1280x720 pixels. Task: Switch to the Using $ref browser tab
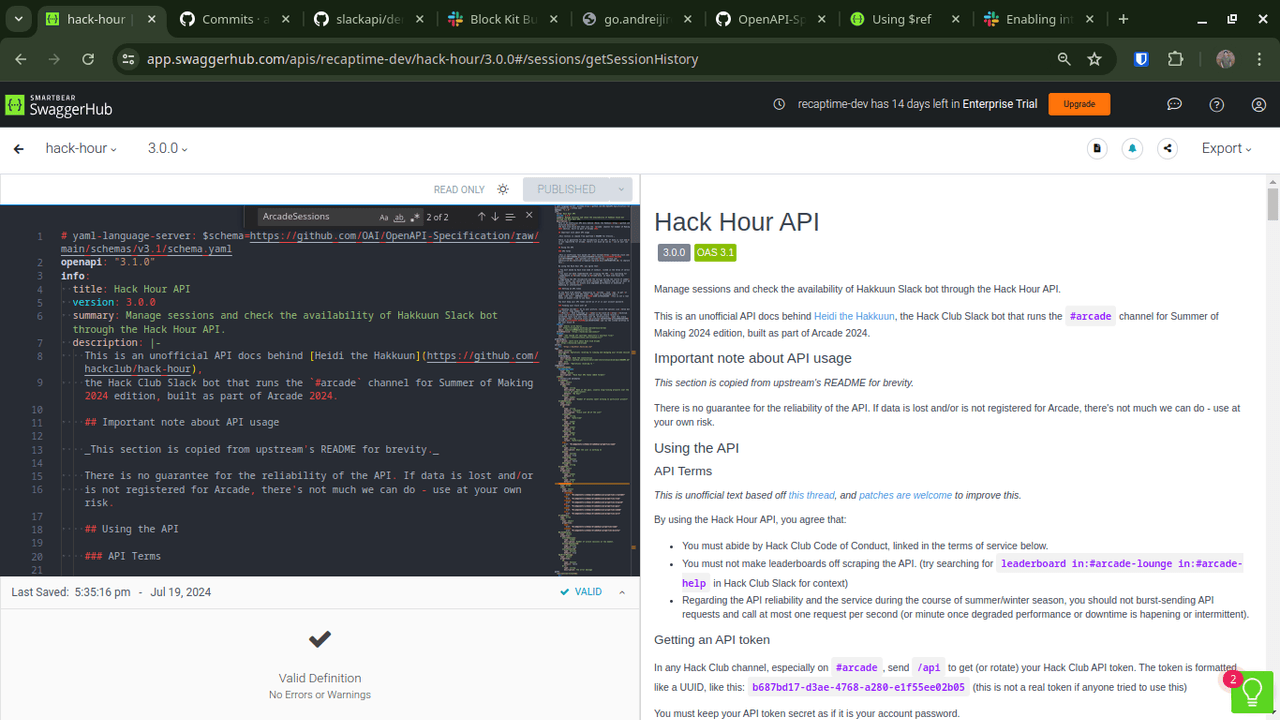[905, 19]
